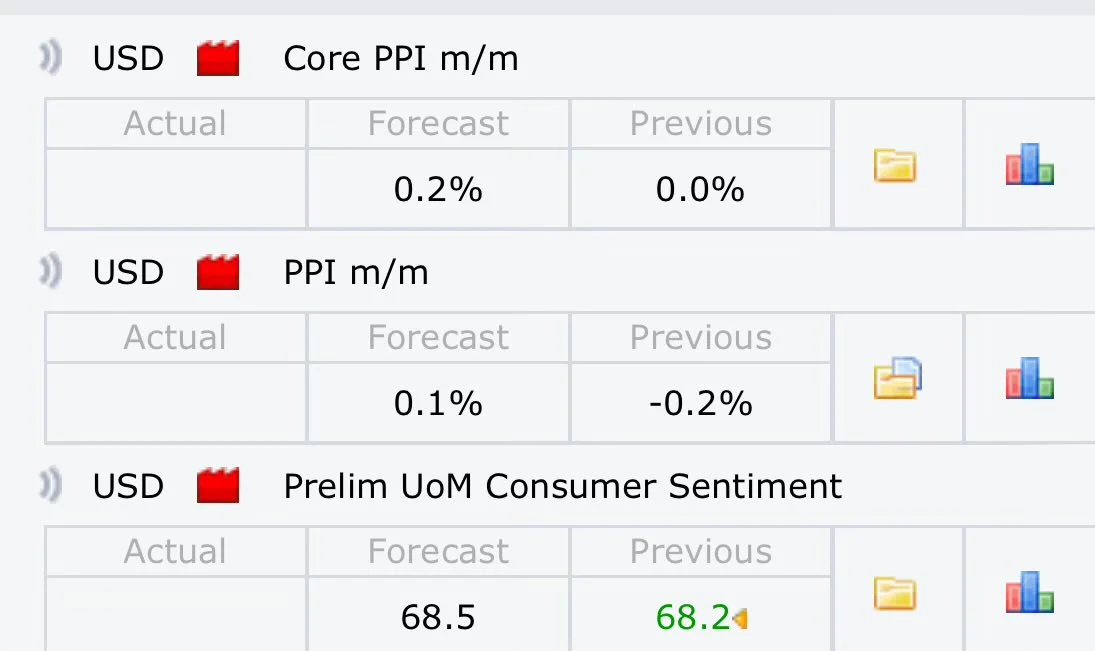Viewport: 1095px width, 651px height.
Task: Open the Core PPI m/m folder details icon
Action: click(x=895, y=166)
